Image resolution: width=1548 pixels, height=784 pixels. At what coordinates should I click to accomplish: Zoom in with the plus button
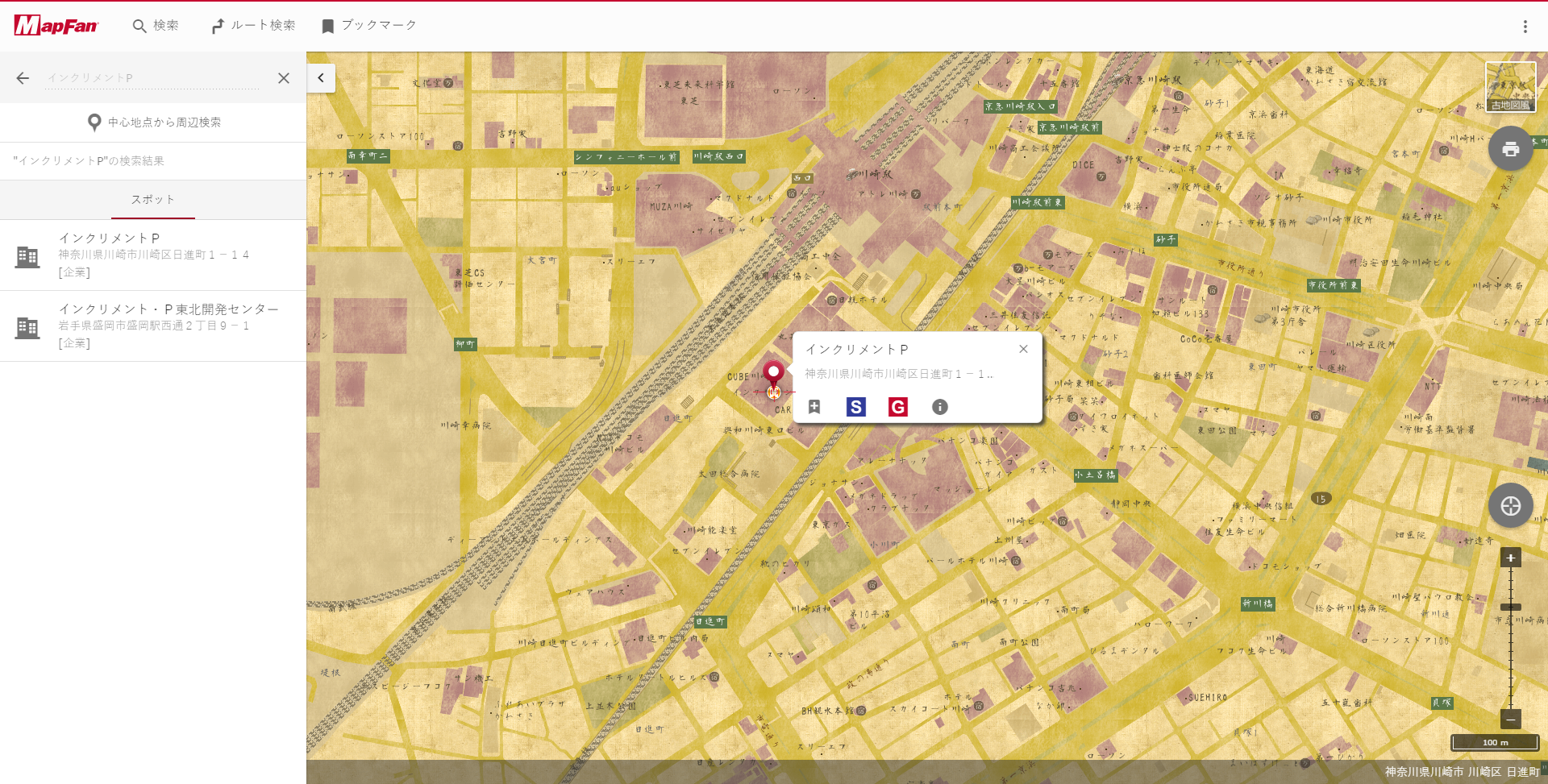[x=1511, y=558]
